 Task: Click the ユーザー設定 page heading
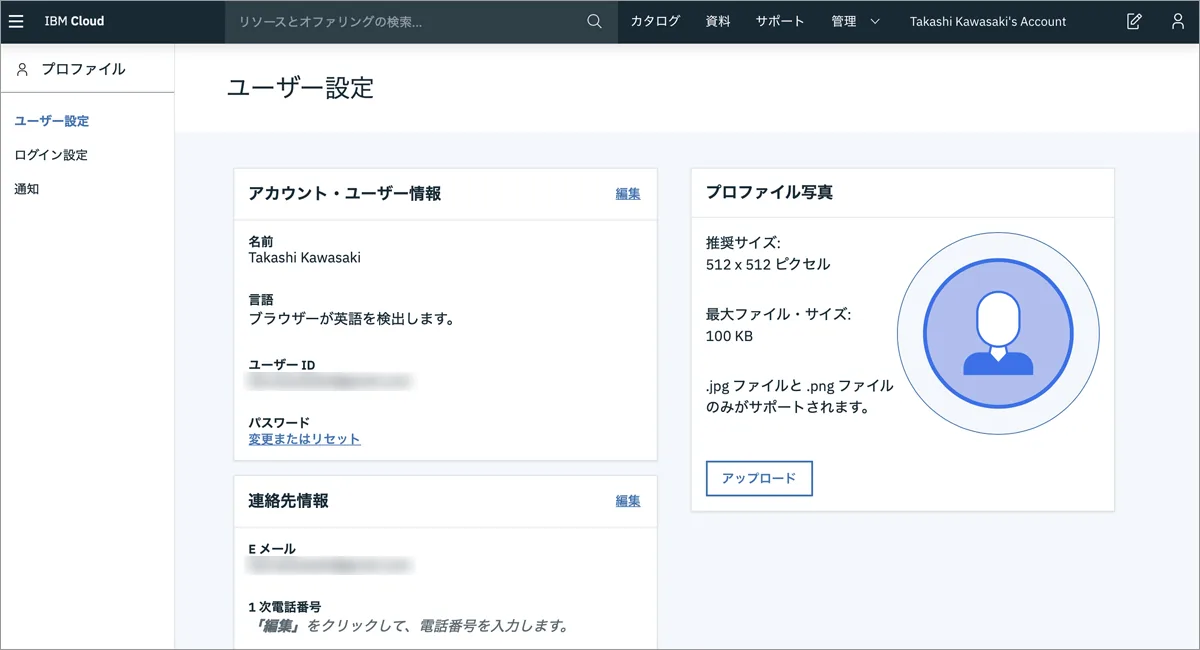coord(300,88)
